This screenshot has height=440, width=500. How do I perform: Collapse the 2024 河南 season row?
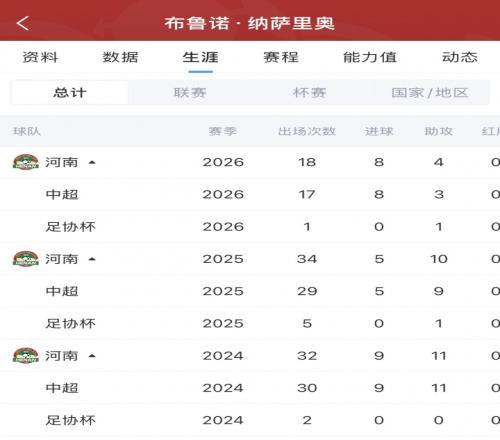(x=92, y=356)
